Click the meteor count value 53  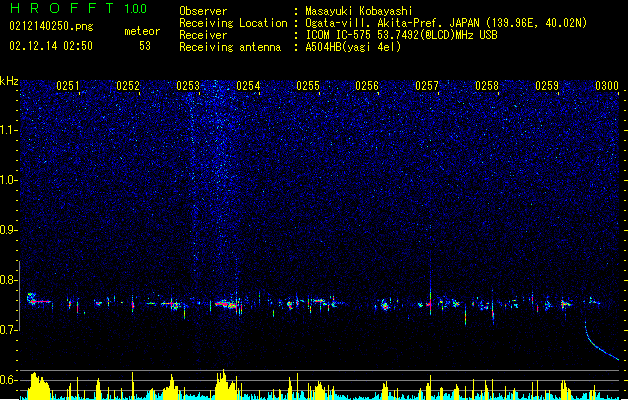(x=145, y=46)
